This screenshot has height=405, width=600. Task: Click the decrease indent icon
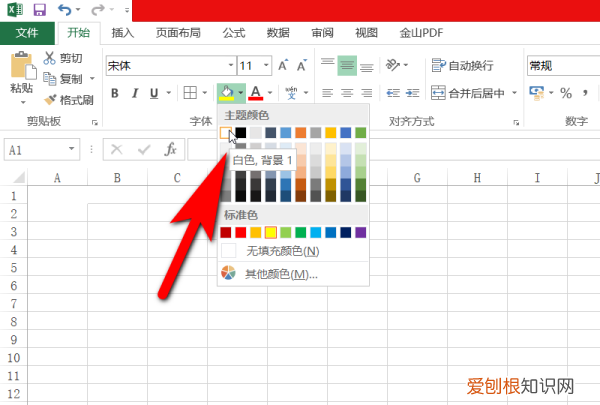[x=393, y=93]
